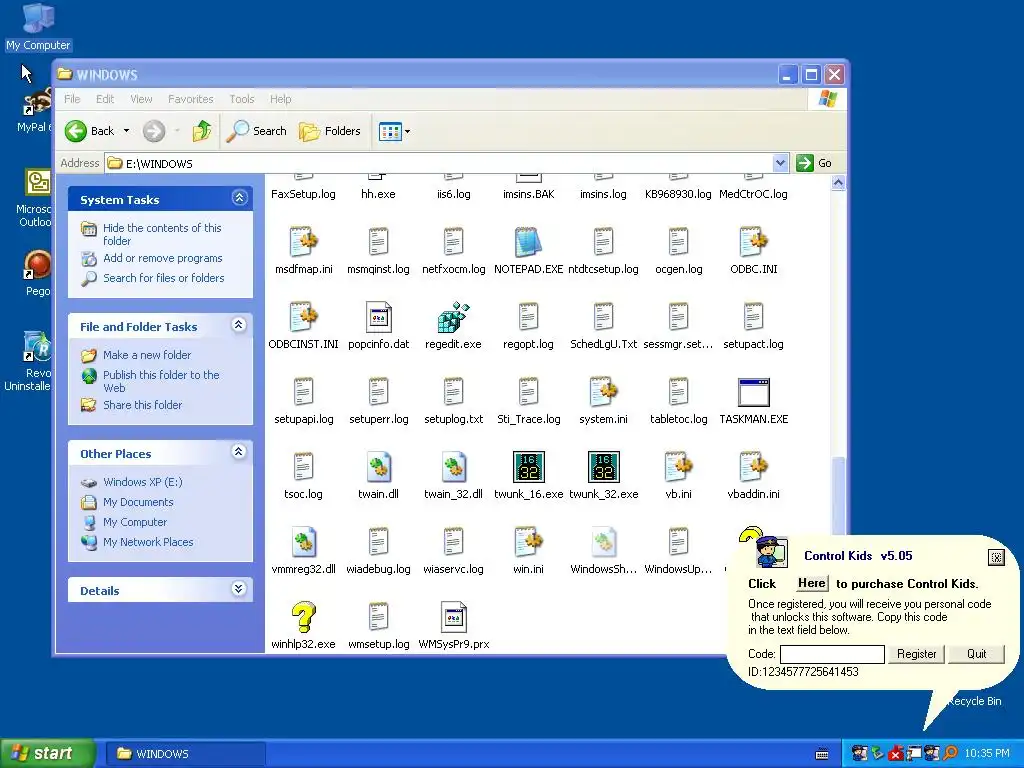Click the system tray clock 10:35 PM
Image resolution: width=1024 pixels, height=768 pixels.
(987, 754)
